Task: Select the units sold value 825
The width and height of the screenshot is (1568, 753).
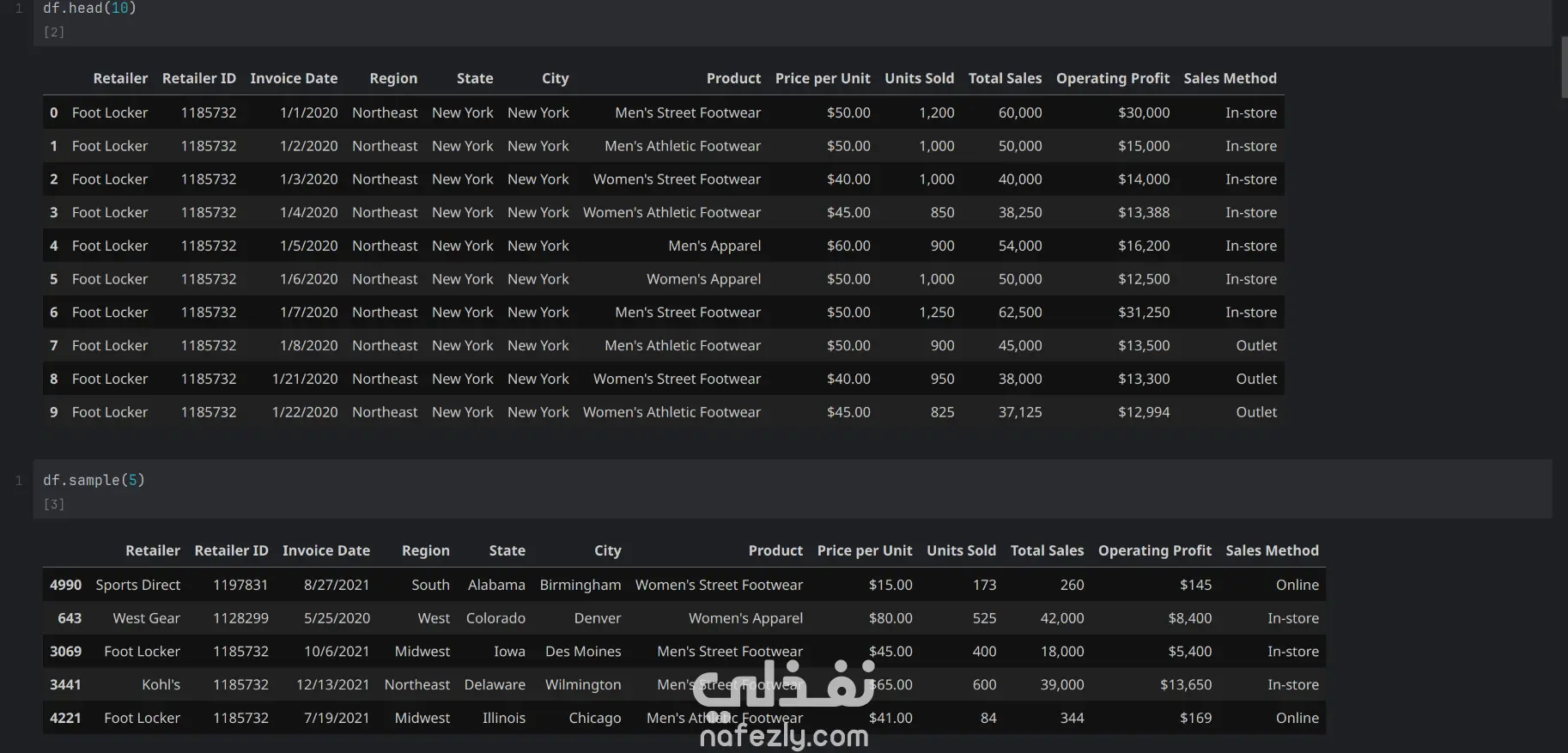Action: point(943,412)
